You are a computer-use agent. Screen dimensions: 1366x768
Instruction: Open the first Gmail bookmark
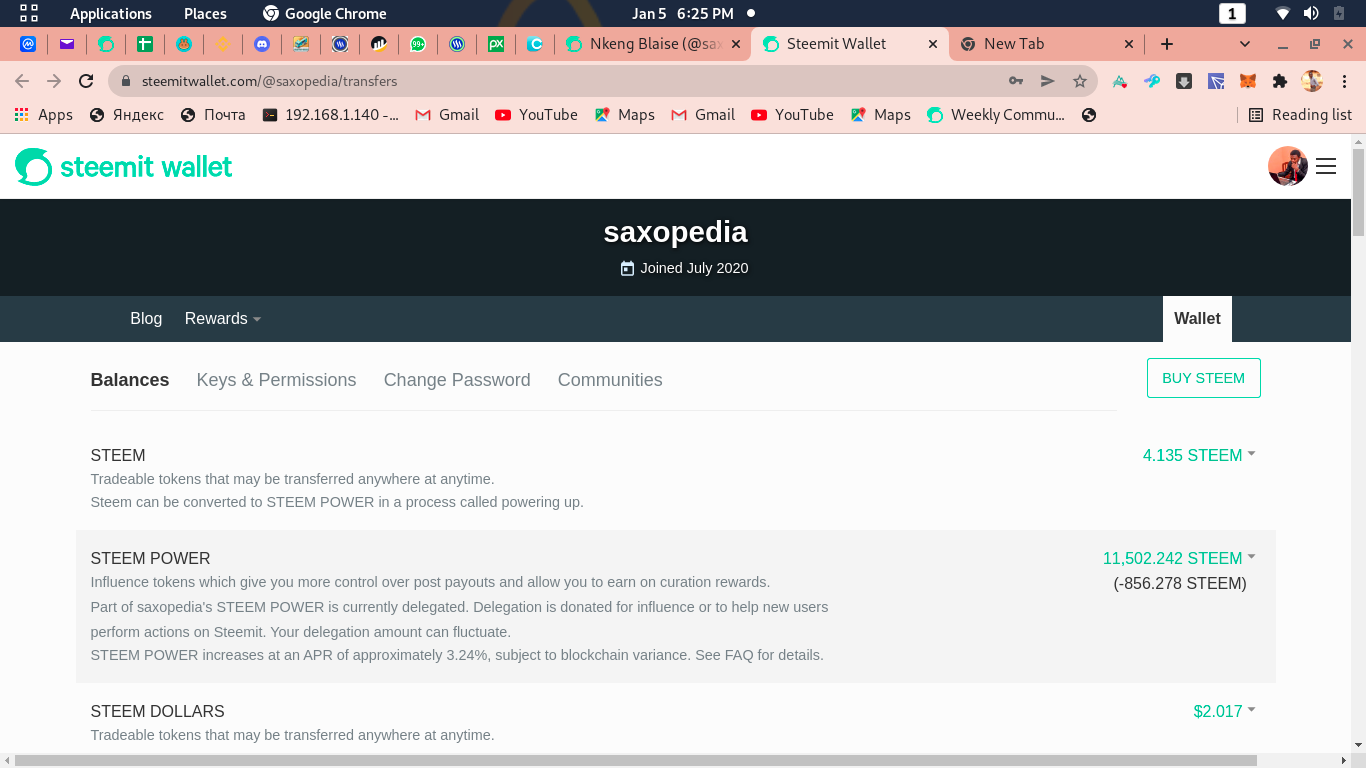447,115
